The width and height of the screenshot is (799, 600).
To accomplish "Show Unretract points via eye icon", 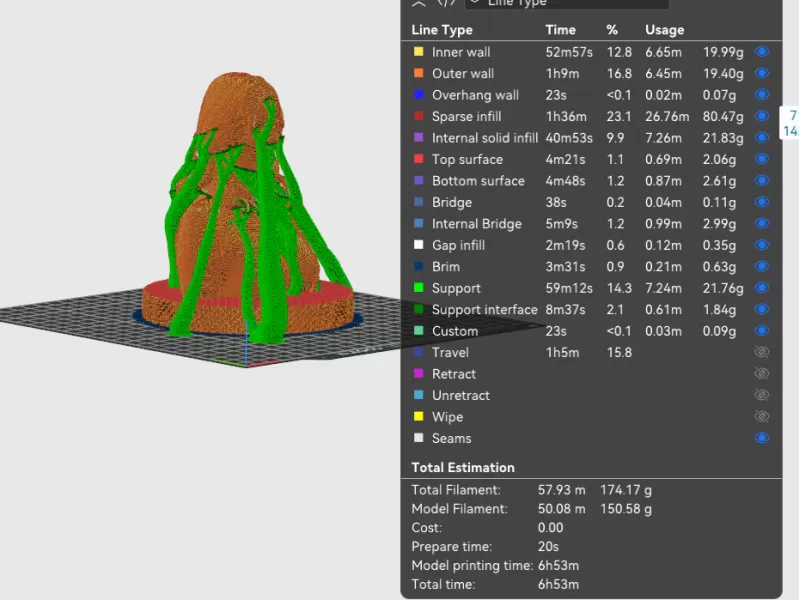I will point(762,395).
